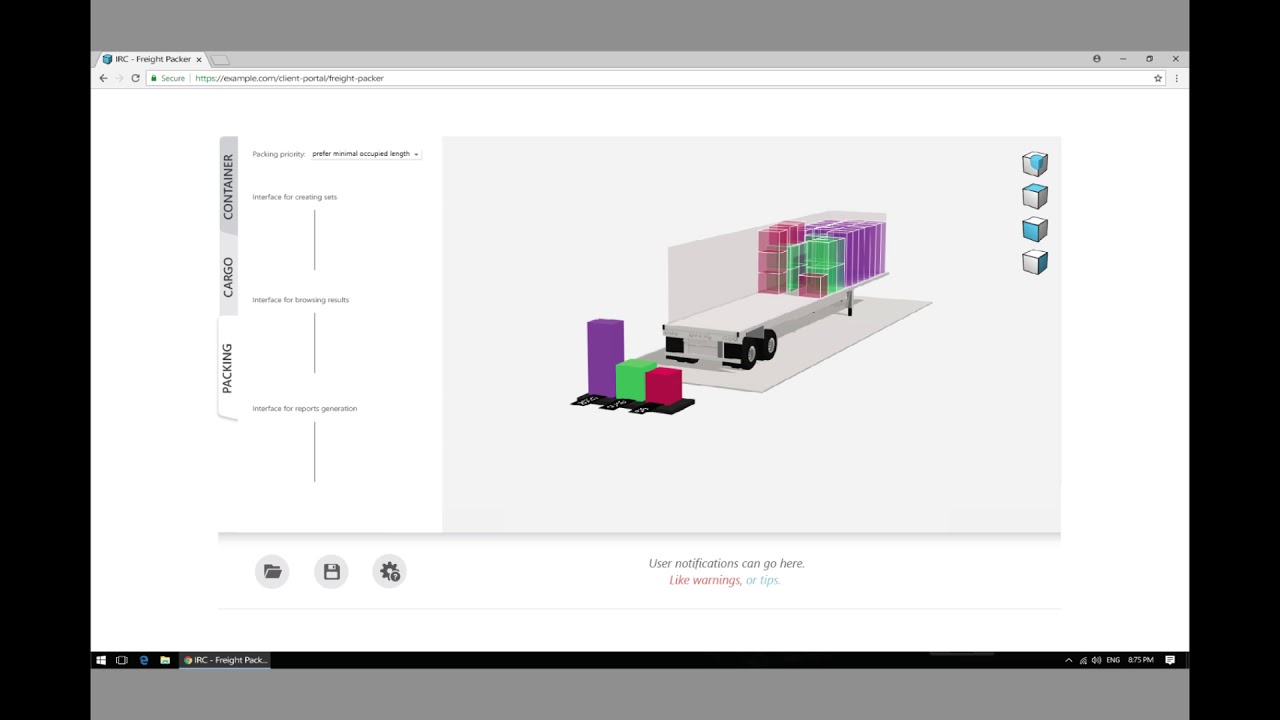Open Windows Start menu
This screenshot has width=1280, height=720.
point(101,660)
